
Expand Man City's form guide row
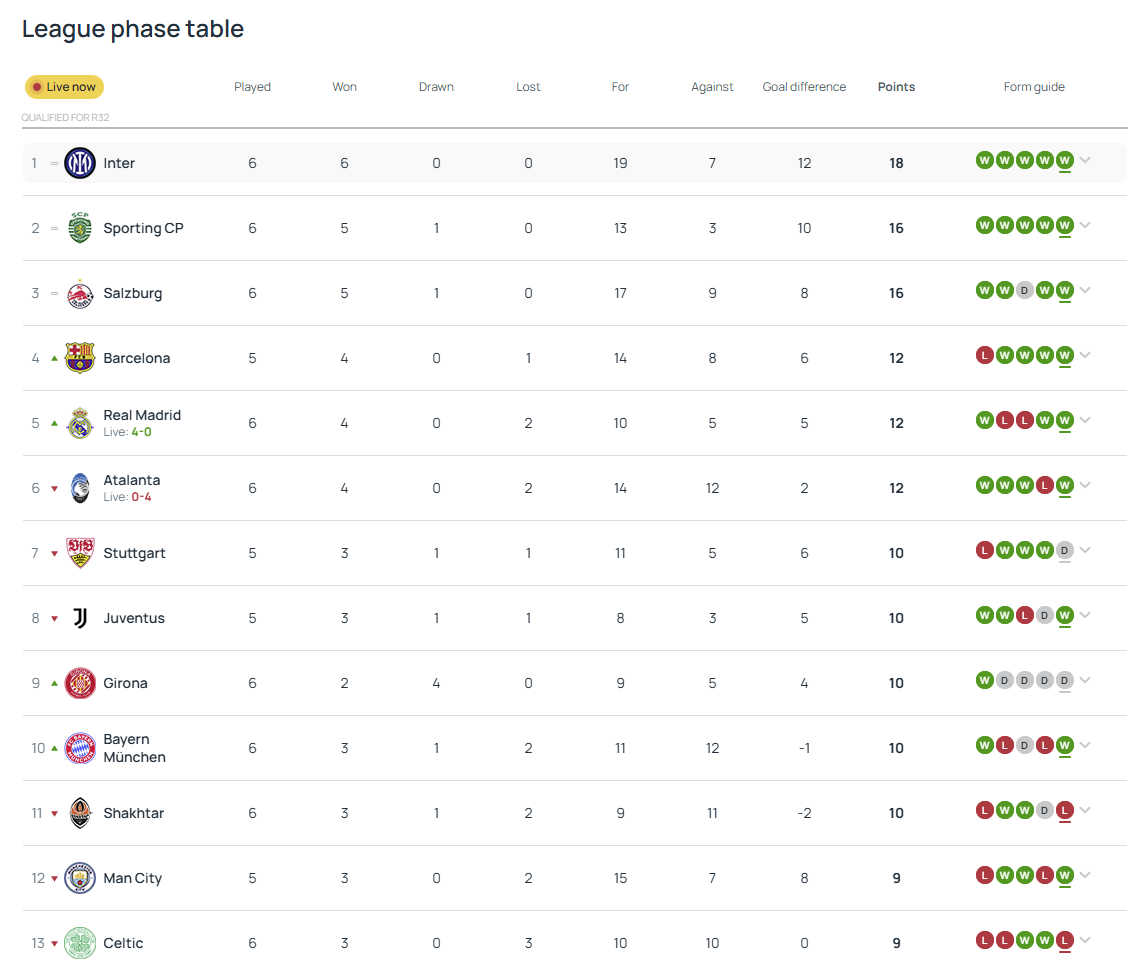coord(1085,875)
